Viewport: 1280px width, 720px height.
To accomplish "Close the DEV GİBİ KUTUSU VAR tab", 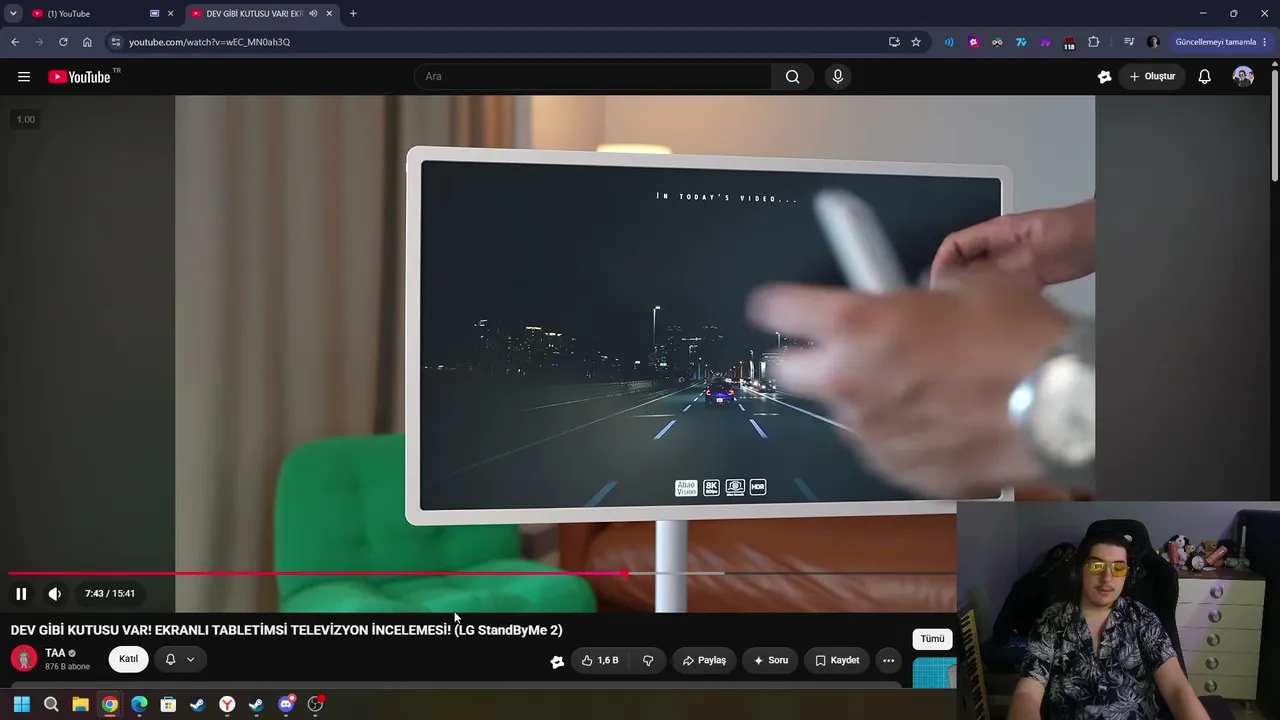I will click(x=329, y=14).
